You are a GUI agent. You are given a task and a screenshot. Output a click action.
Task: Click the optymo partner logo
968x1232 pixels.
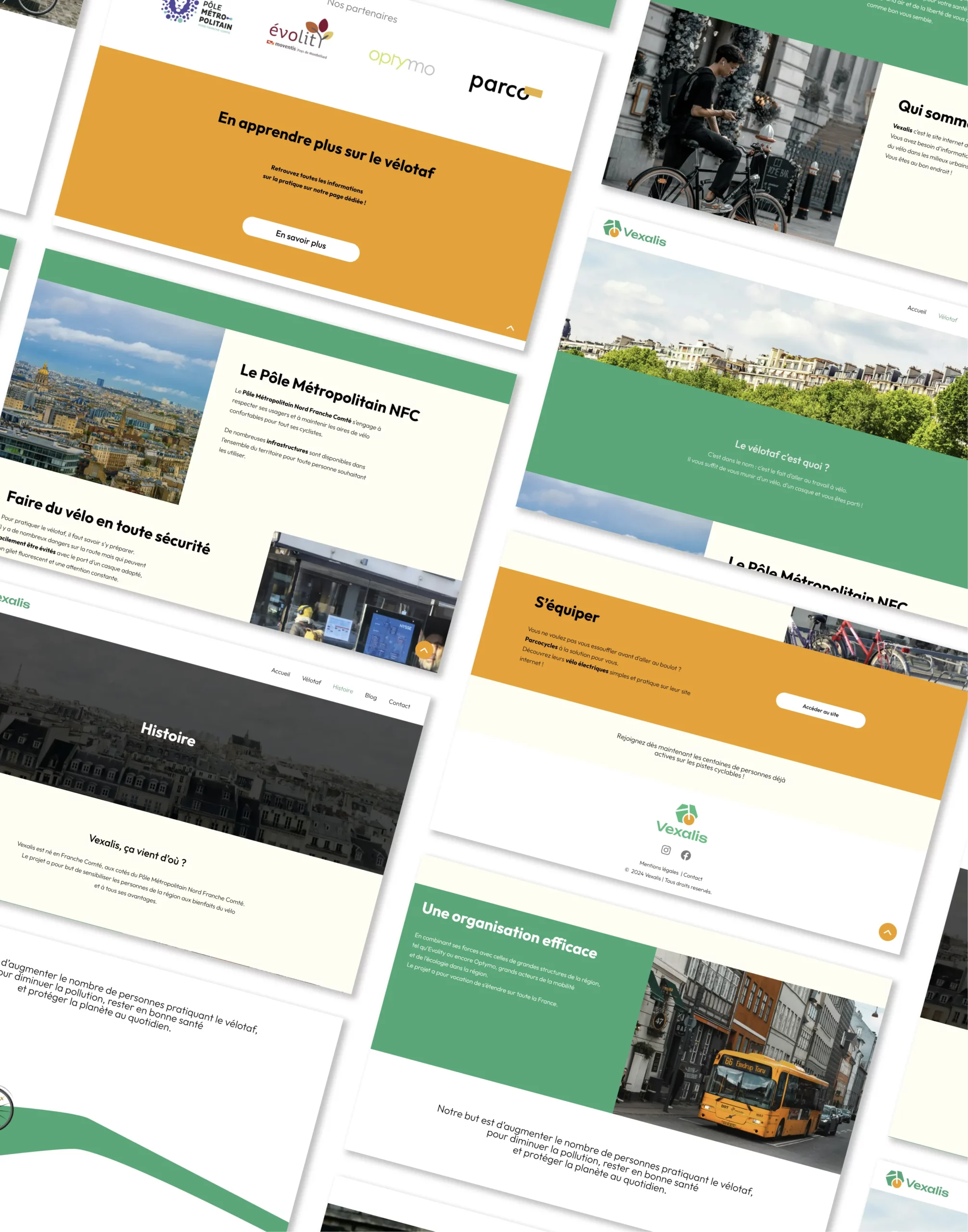pyautogui.click(x=401, y=62)
